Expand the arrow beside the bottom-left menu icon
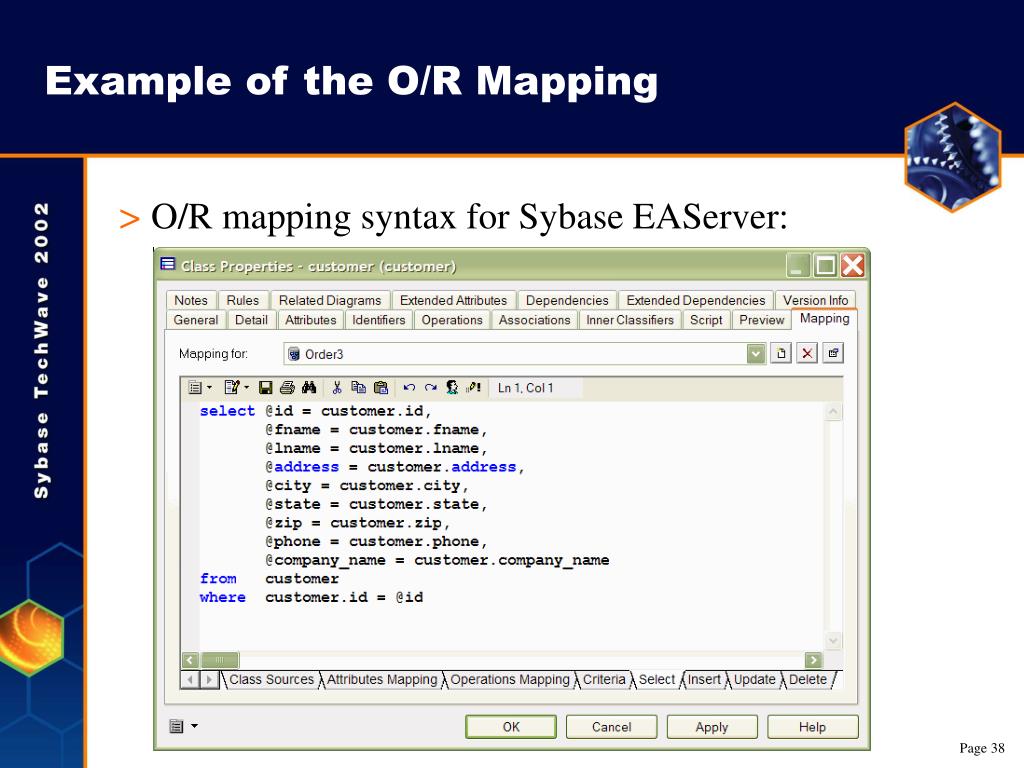The height and width of the screenshot is (768, 1024). click(194, 726)
